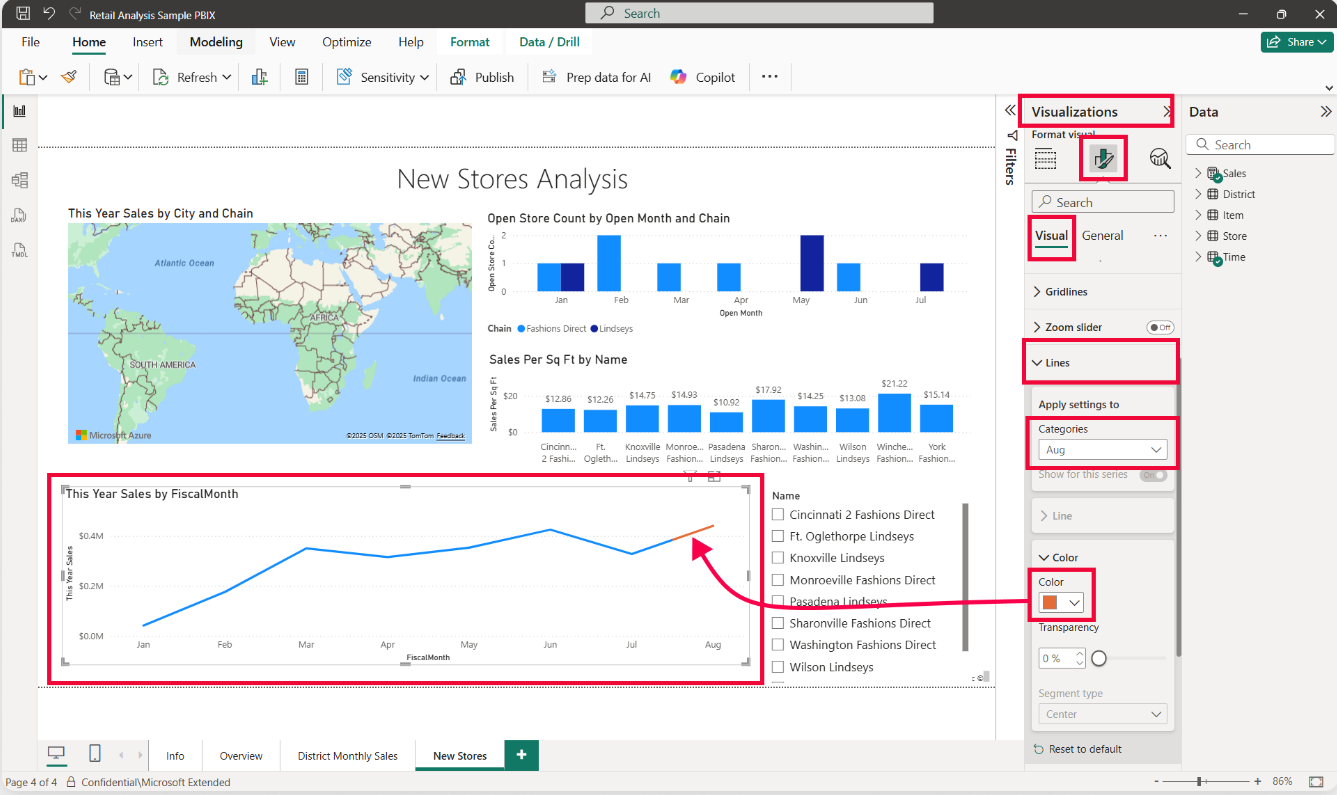Expand the Gridlines section
1337x795 pixels.
(x=1066, y=292)
